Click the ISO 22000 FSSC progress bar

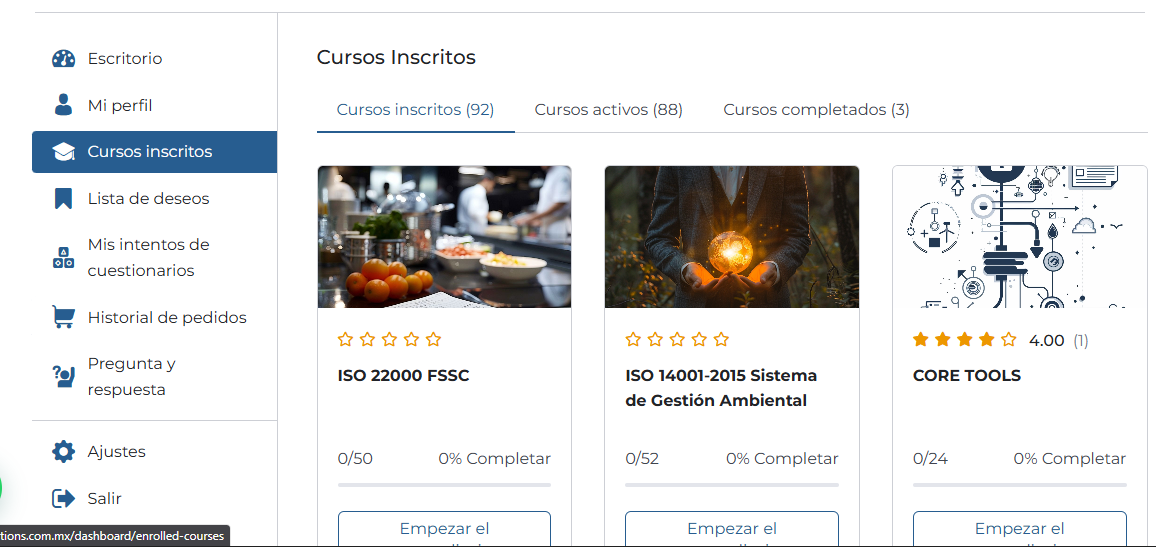tap(444, 485)
